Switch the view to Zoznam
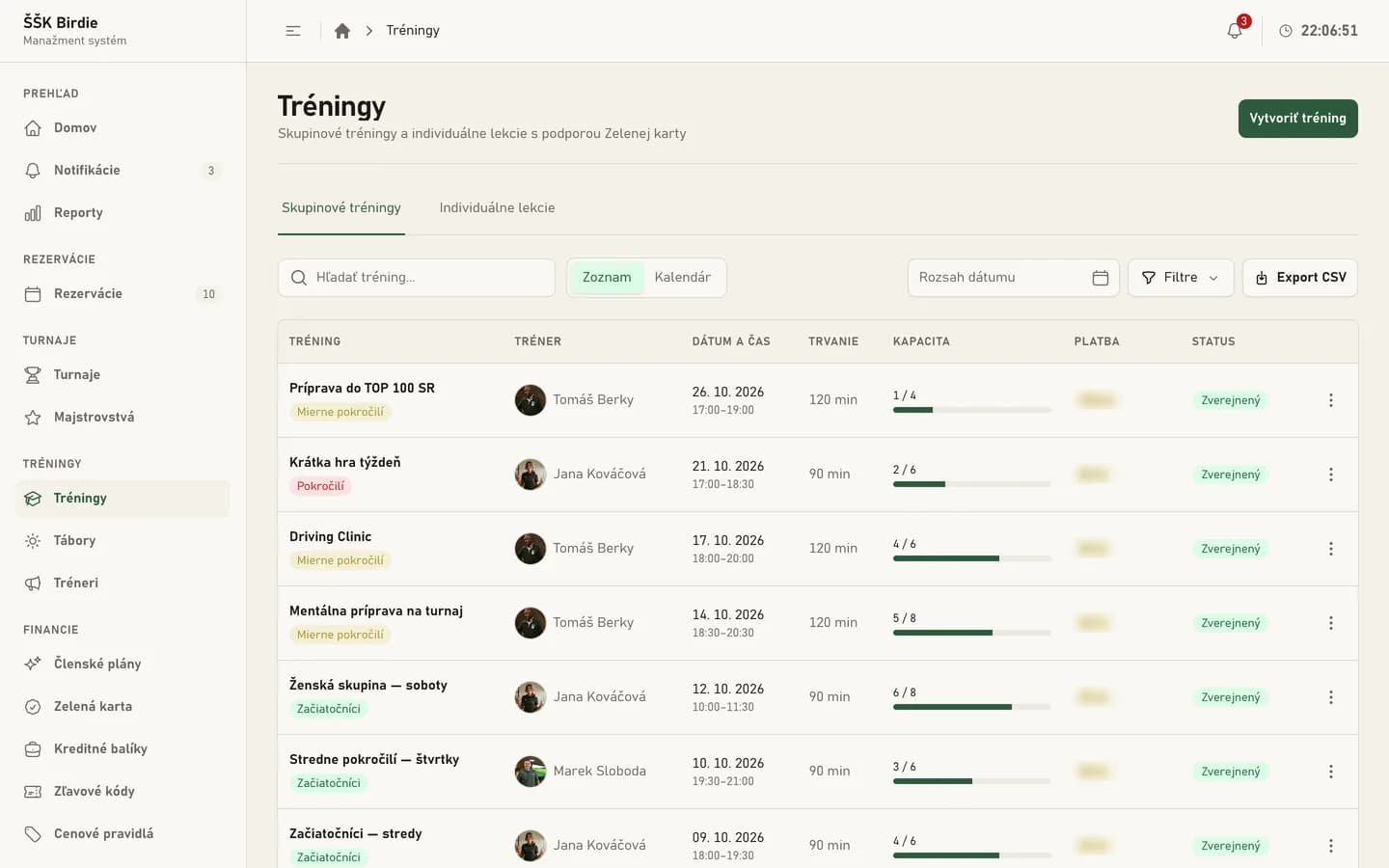The height and width of the screenshot is (868, 1389). coord(607,278)
